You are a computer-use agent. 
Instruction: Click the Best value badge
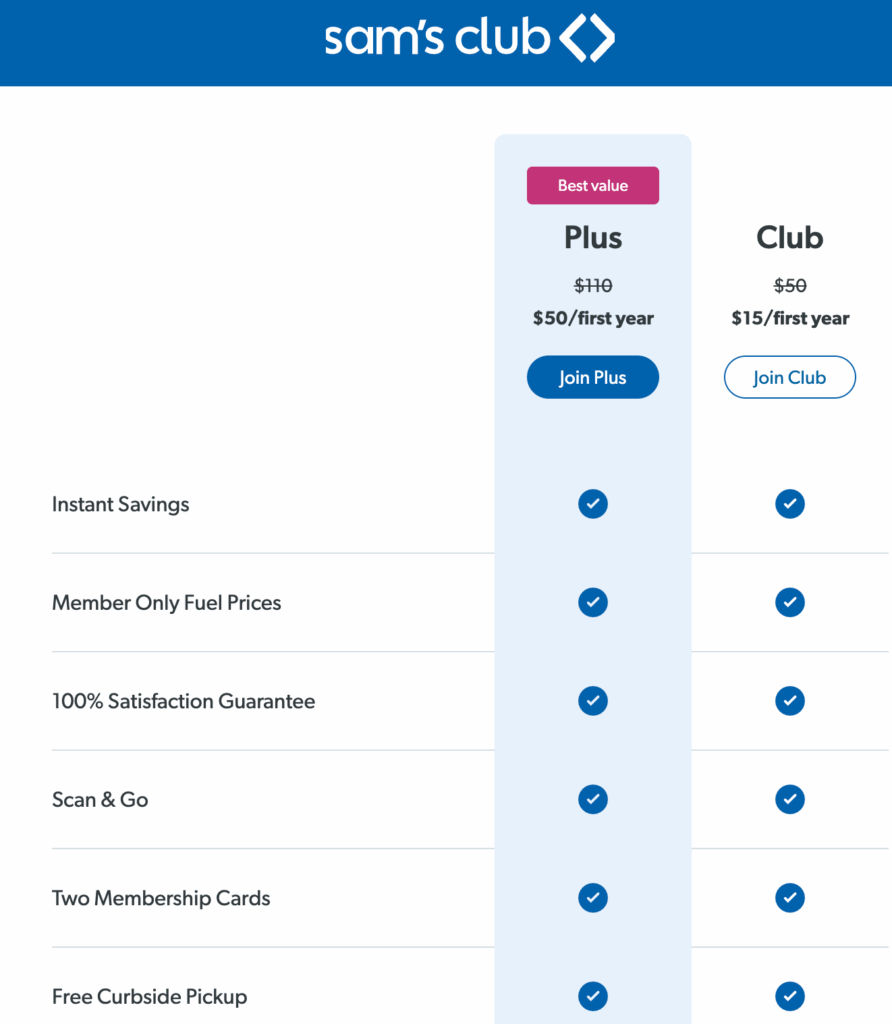(593, 186)
